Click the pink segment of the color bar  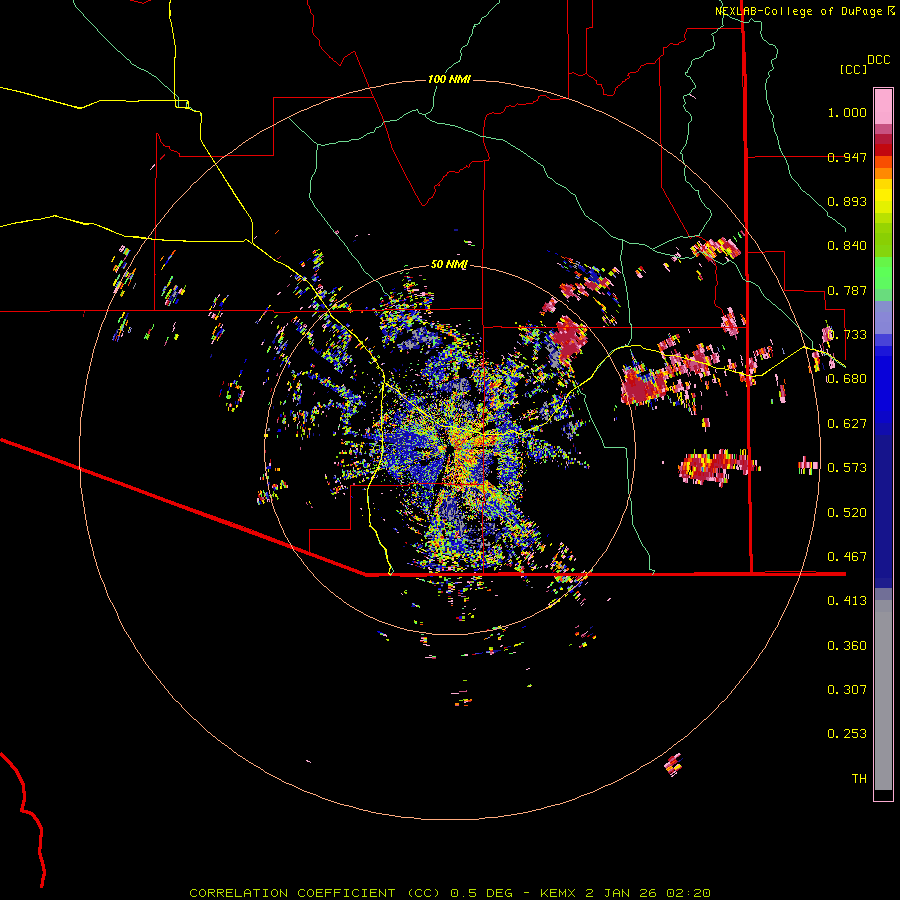(883, 106)
